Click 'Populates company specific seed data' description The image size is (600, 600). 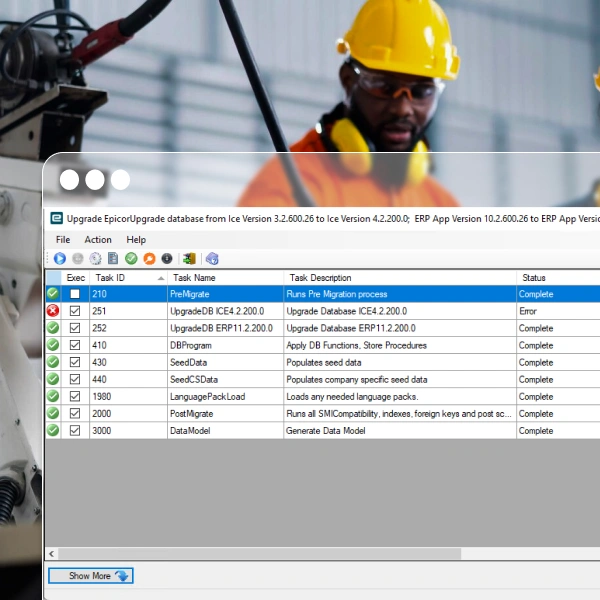(x=400, y=379)
